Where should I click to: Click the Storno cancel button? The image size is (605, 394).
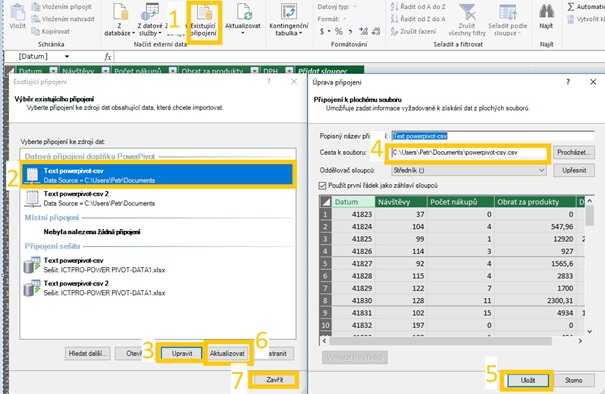click(573, 380)
